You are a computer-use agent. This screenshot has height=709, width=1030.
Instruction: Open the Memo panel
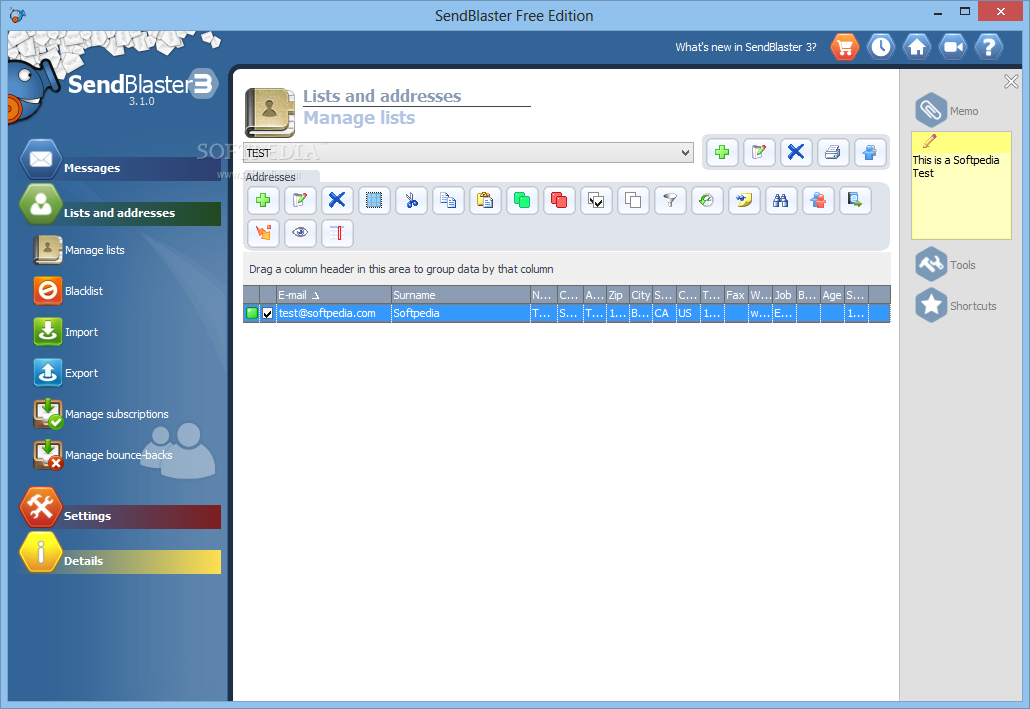947,110
